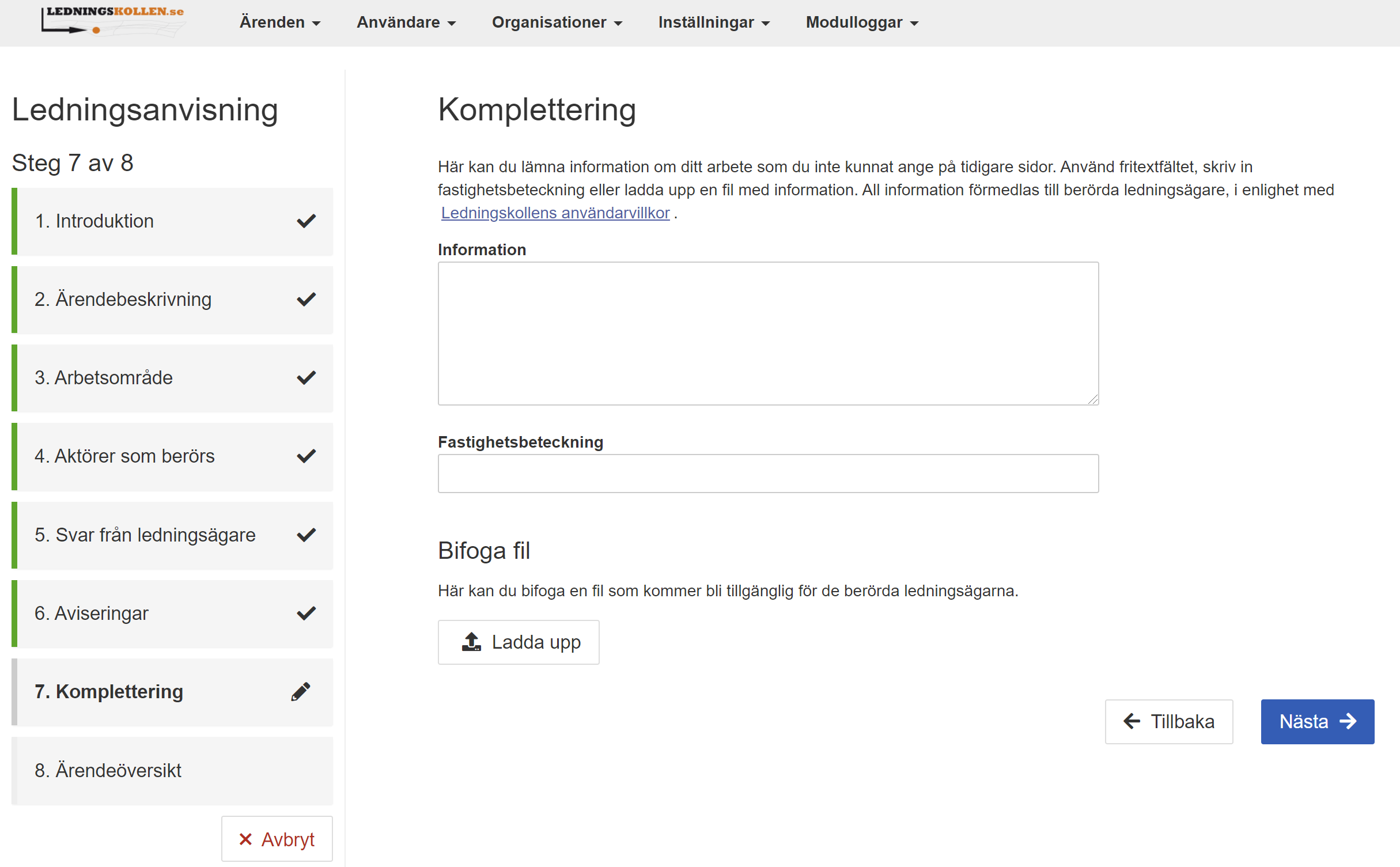Open the Organisationer menu

tap(557, 22)
